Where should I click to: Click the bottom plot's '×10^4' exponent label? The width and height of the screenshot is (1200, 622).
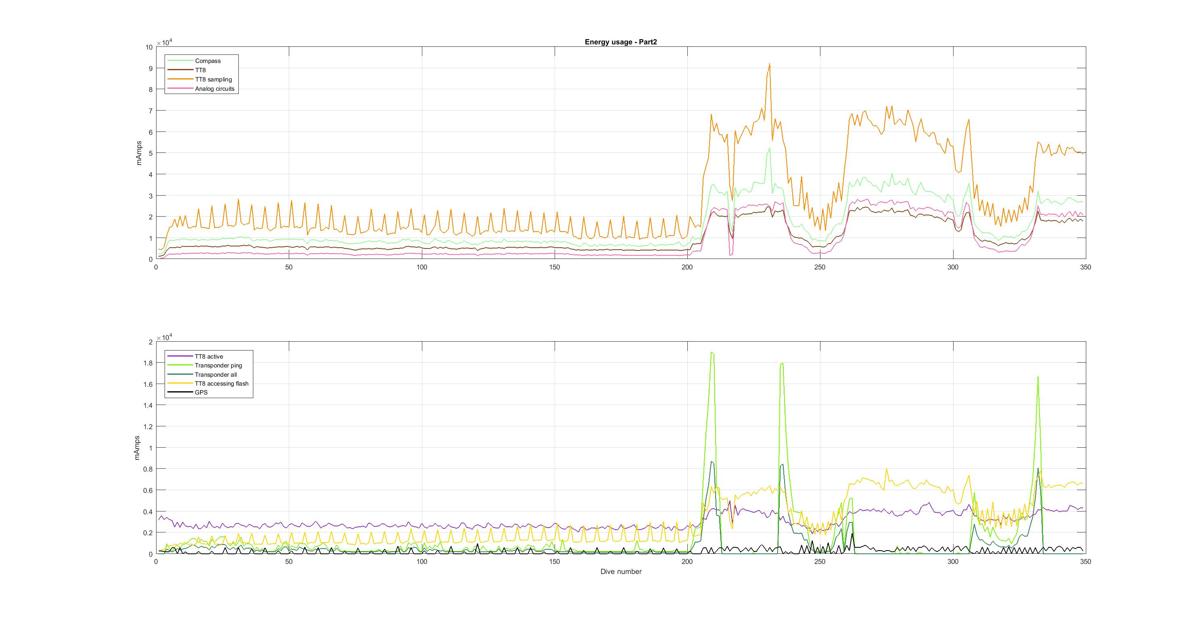165,336
